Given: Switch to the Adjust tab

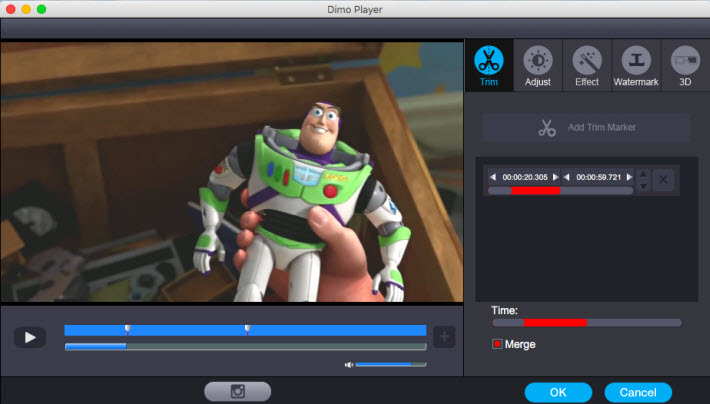Looking at the screenshot, I should [x=538, y=66].
